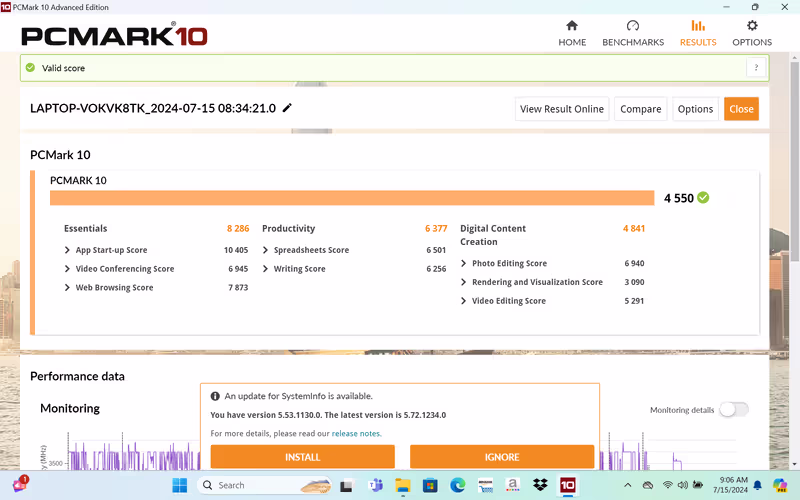
Task: Click the Compare button
Action: tap(640, 109)
